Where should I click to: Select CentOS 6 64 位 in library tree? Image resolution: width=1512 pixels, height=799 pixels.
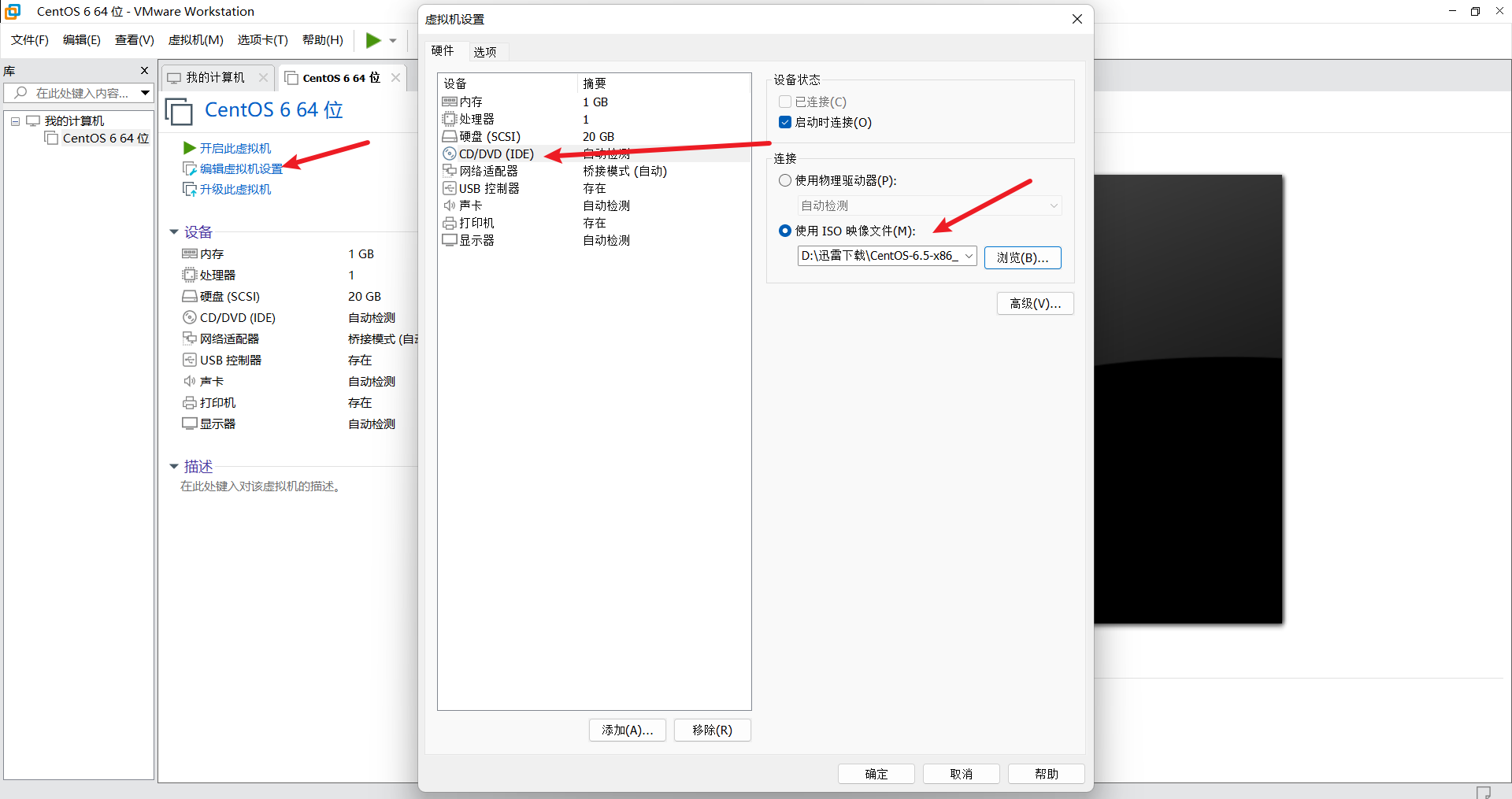pyautogui.click(x=106, y=138)
